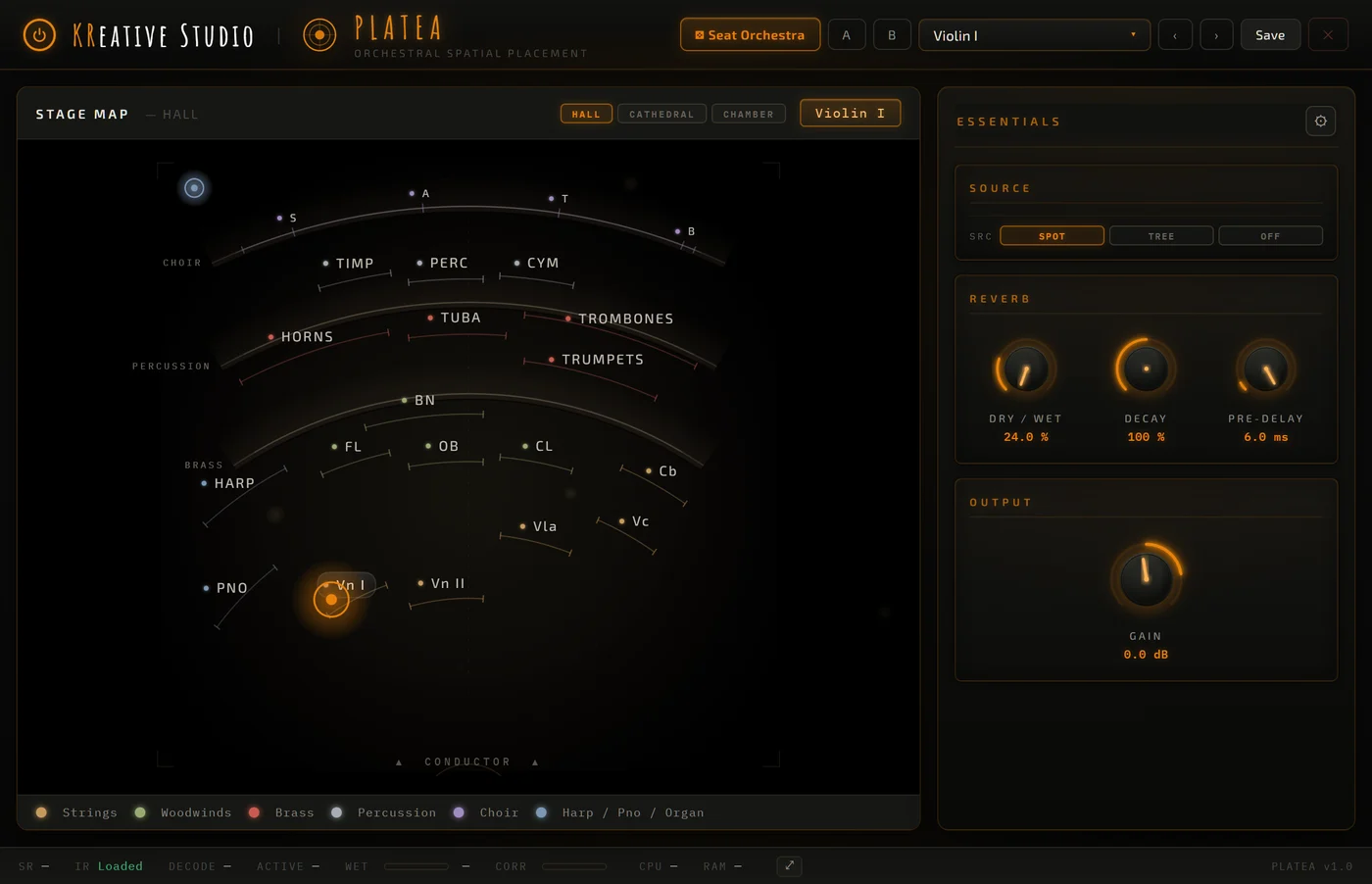This screenshot has width=1372, height=884.
Task: Select the highlighted Vn I puck
Action: (331, 599)
